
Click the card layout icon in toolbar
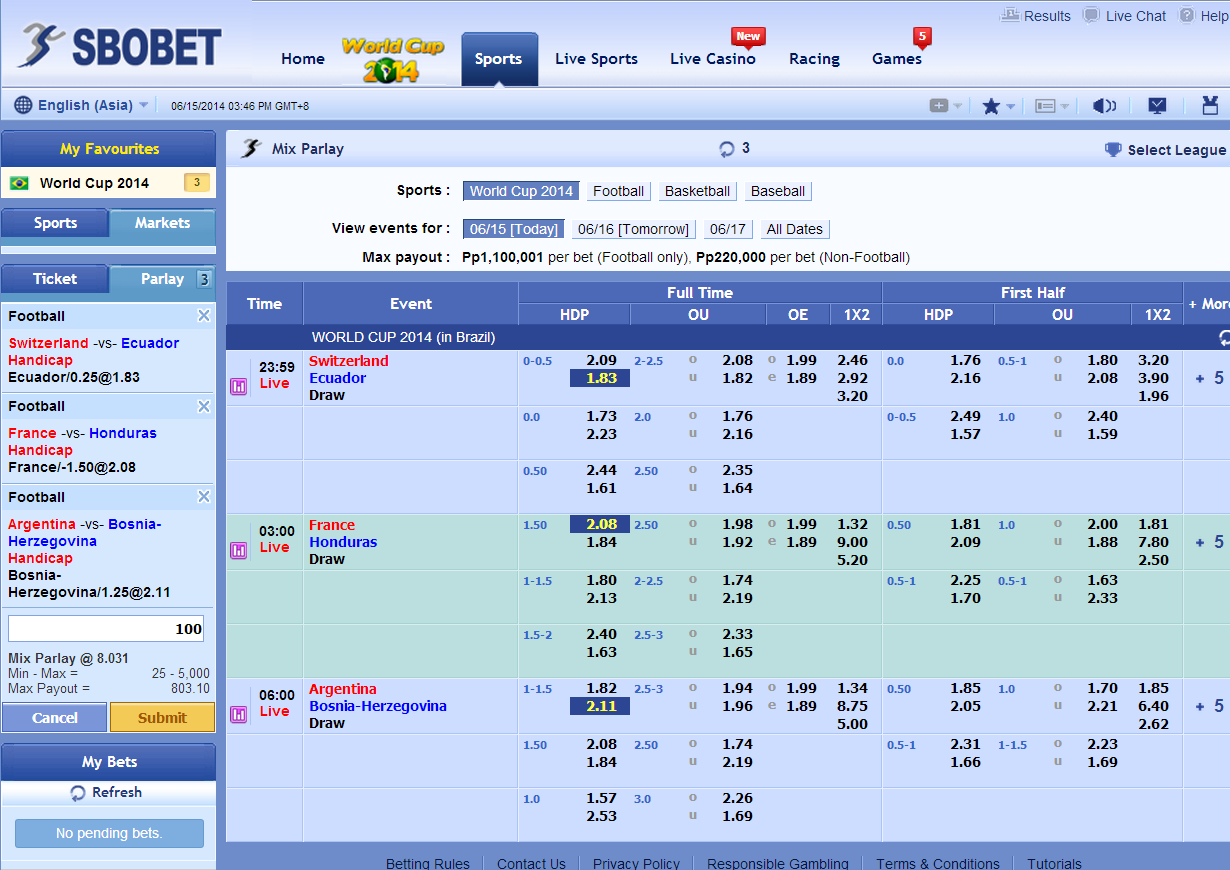[x=1045, y=105]
